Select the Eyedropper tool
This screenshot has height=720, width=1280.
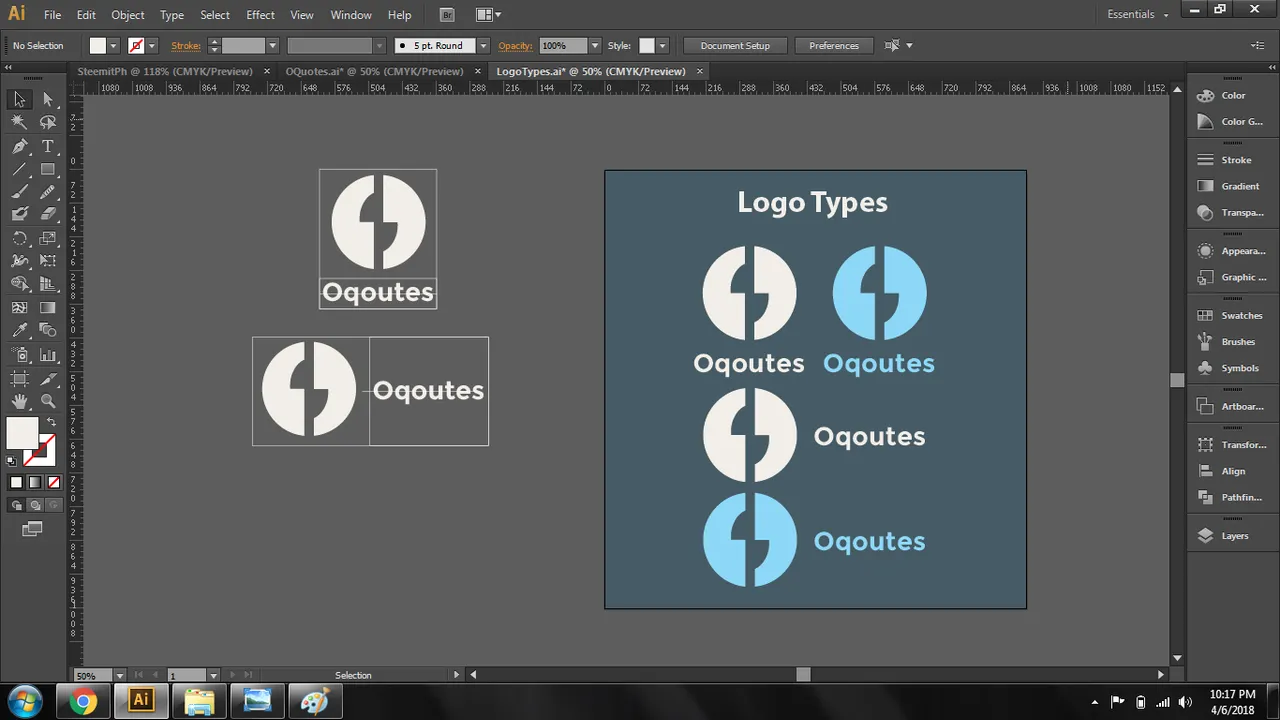coord(19,331)
